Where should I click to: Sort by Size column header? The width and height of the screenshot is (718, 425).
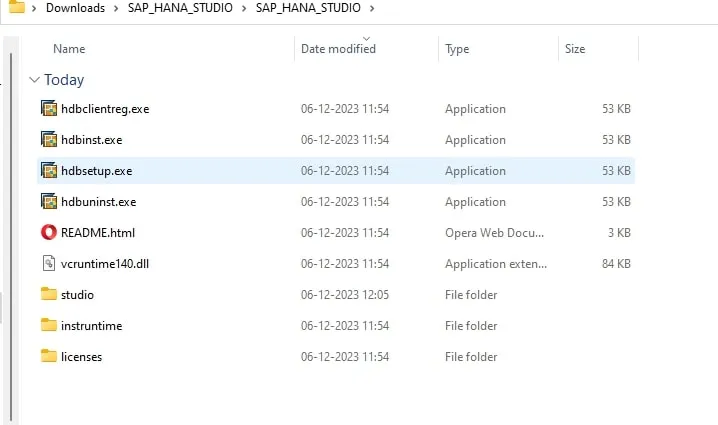(575, 49)
